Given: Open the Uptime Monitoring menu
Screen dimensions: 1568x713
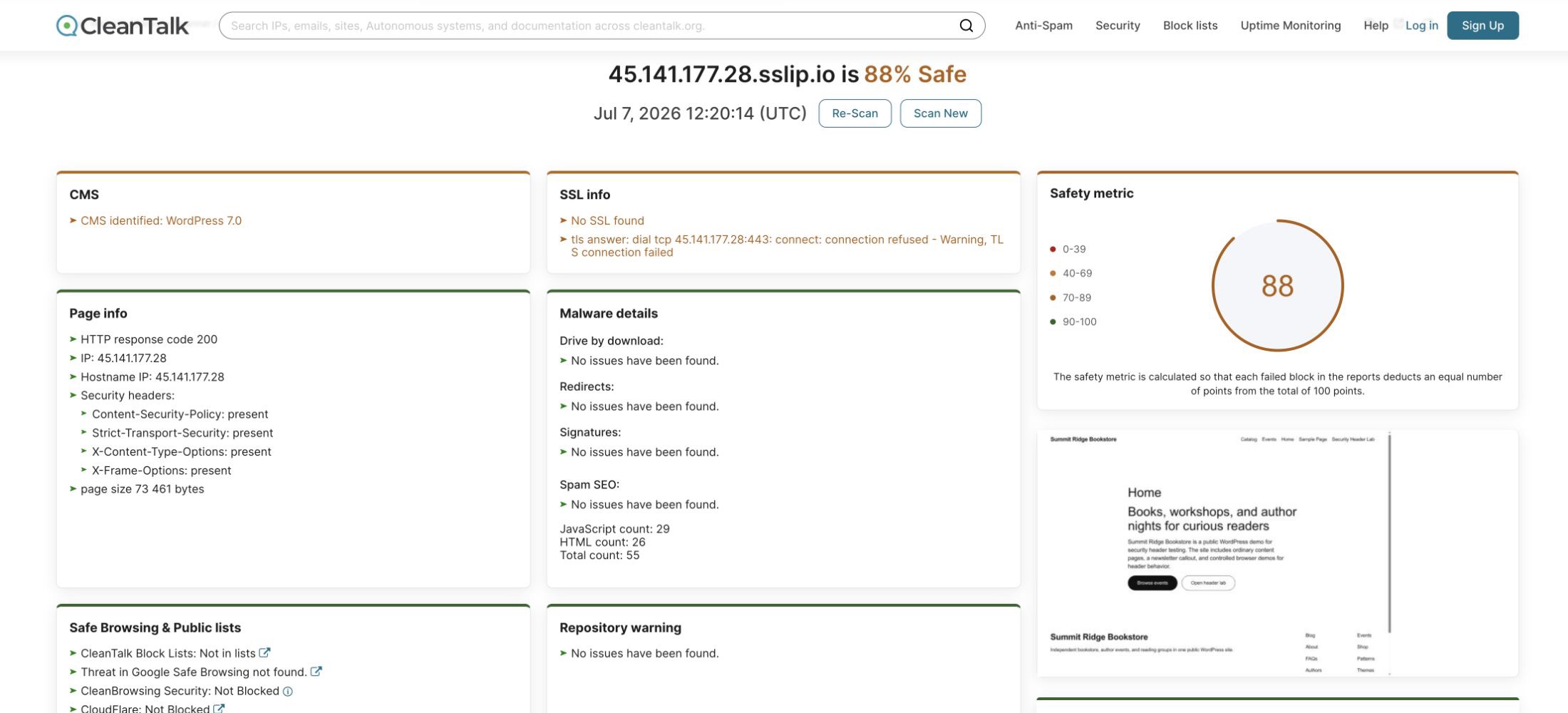Looking at the screenshot, I should pyautogui.click(x=1291, y=26).
